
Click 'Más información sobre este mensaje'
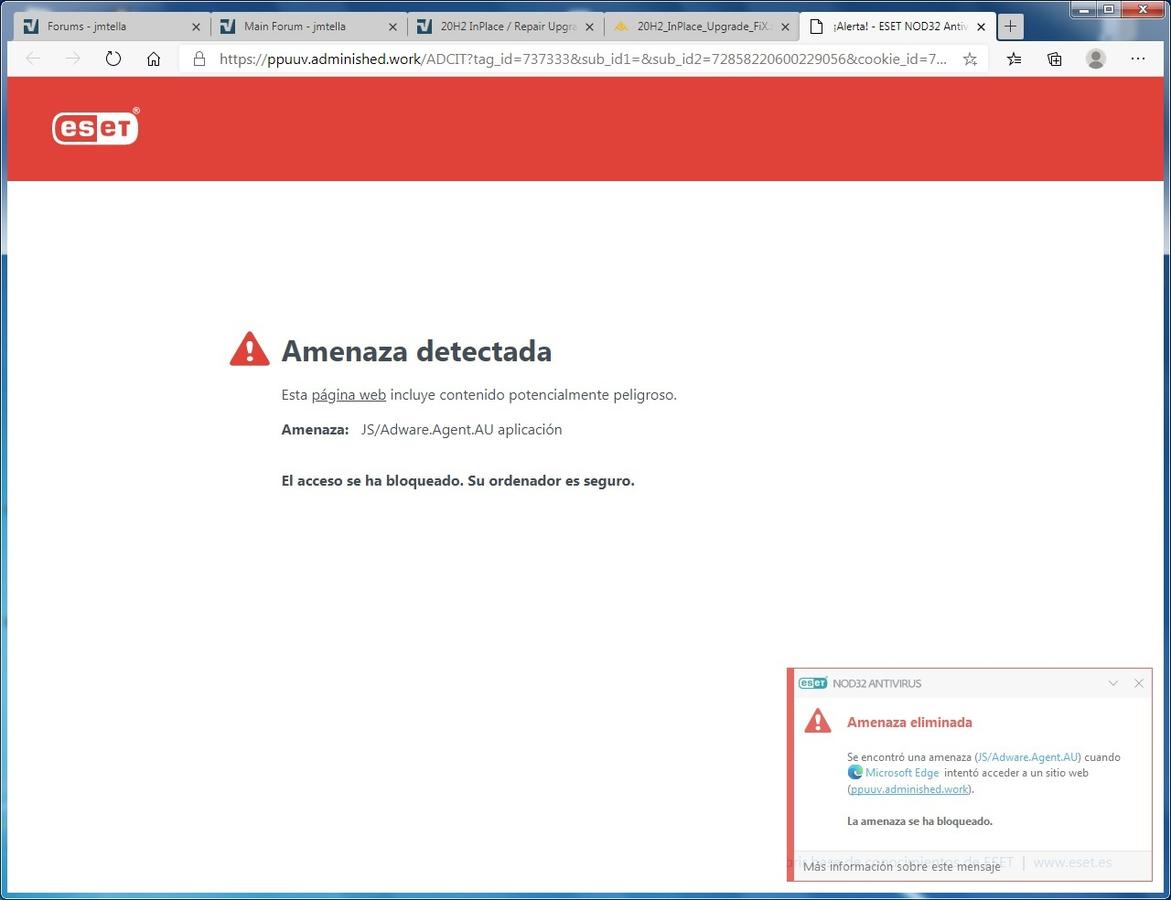[901, 866]
